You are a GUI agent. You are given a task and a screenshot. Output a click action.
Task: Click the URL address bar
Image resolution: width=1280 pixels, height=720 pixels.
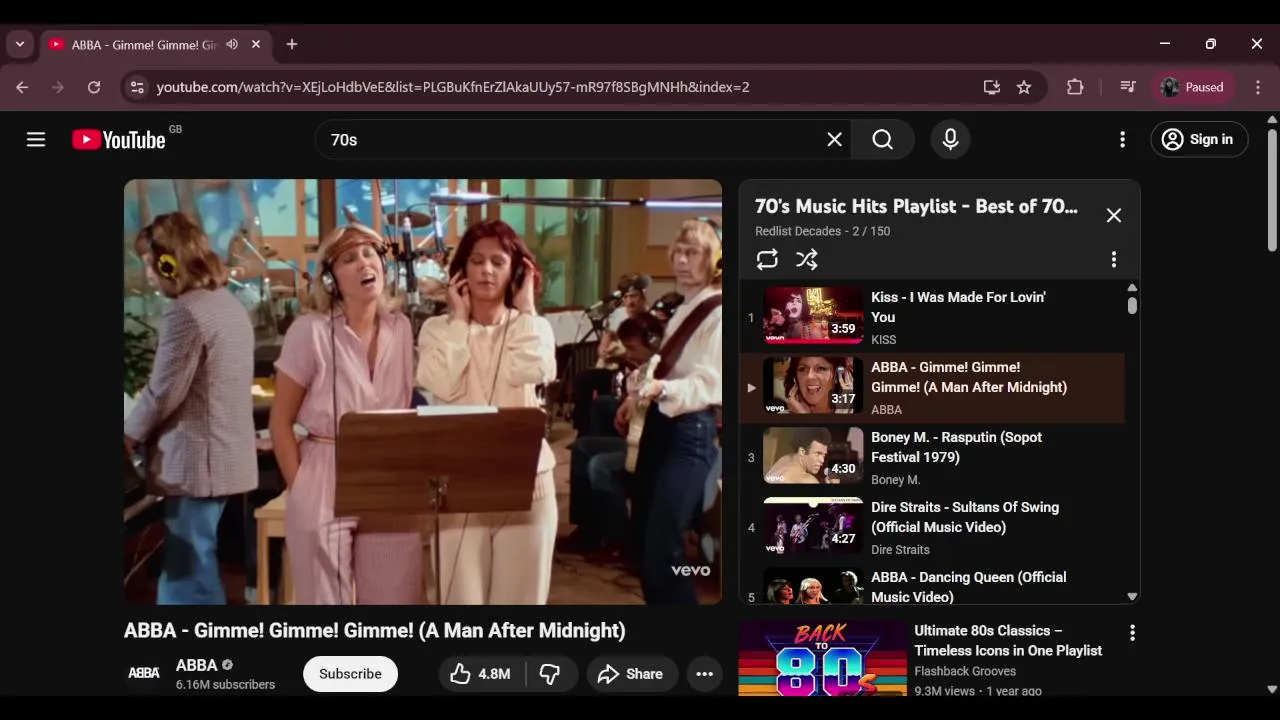click(x=452, y=87)
